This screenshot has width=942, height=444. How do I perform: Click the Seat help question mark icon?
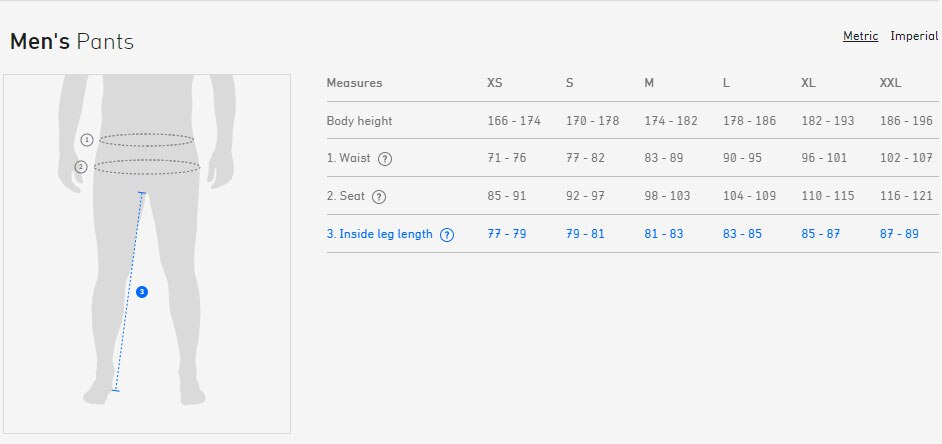point(378,197)
